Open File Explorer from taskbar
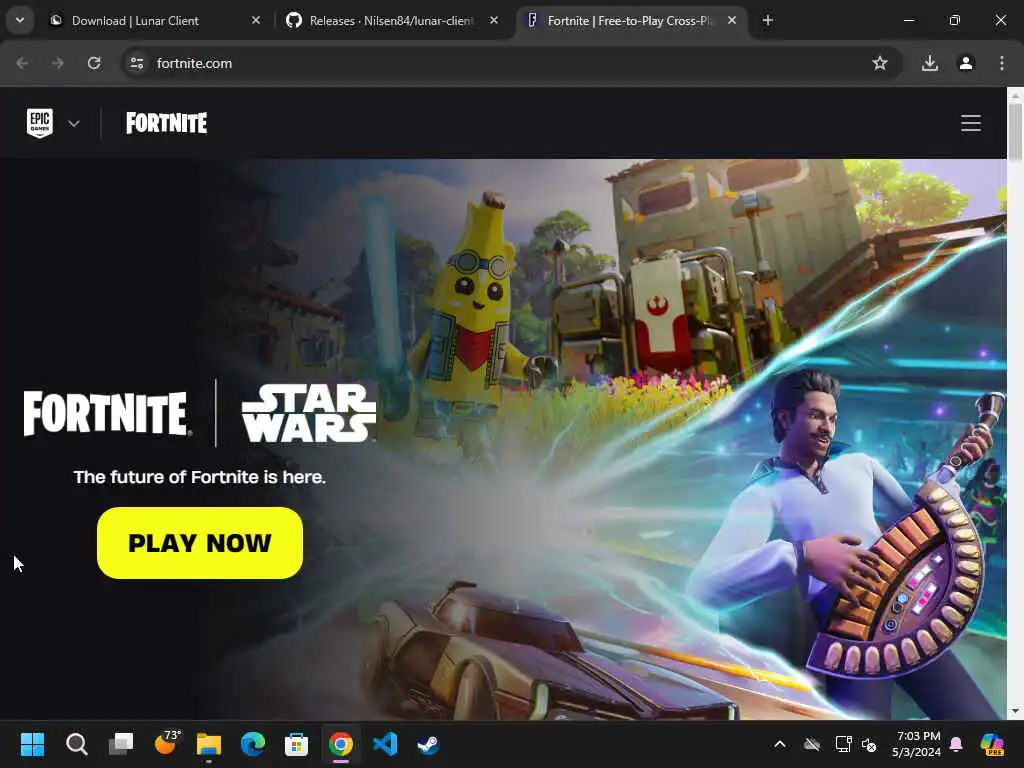This screenshot has width=1024, height=768. 209,744
